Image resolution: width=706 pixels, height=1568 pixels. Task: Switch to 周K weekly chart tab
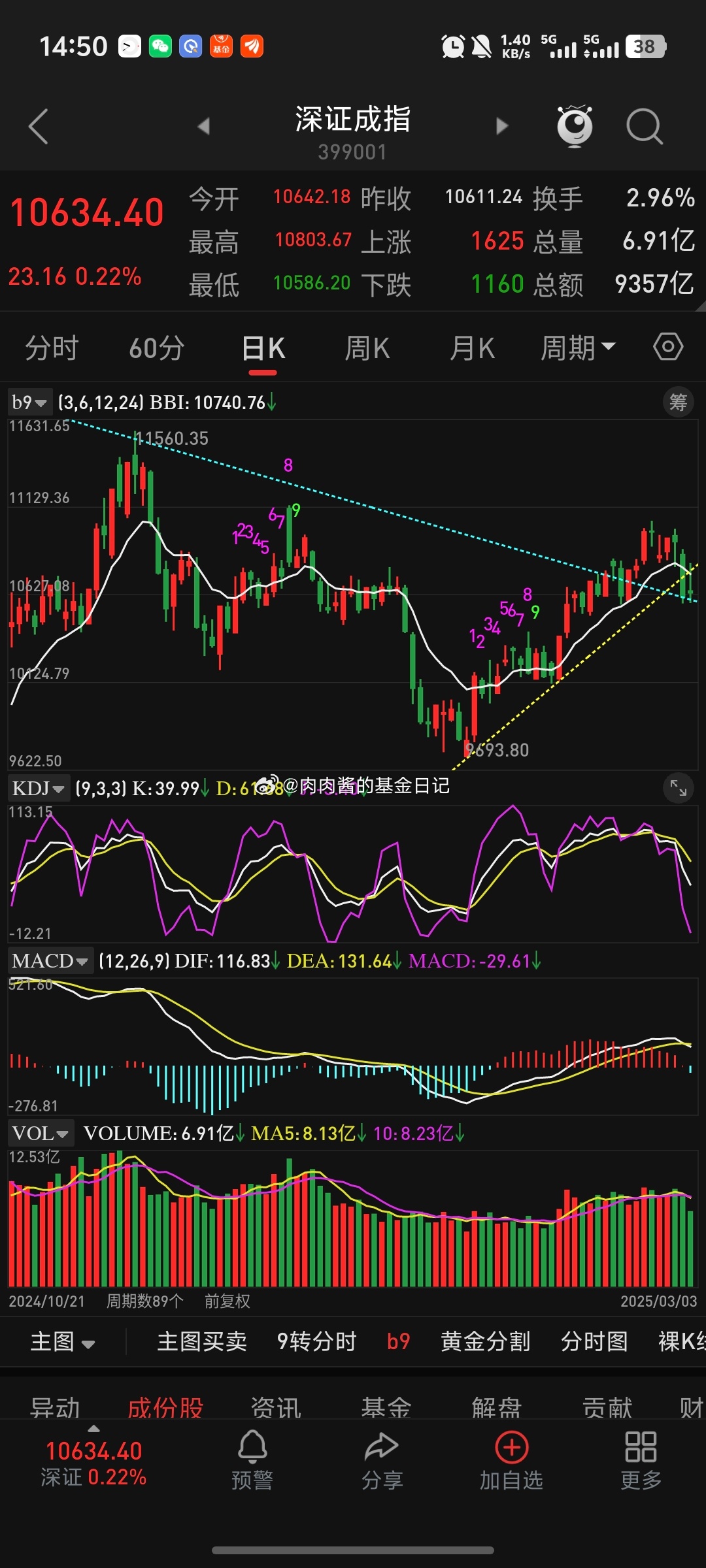(367, 348)
